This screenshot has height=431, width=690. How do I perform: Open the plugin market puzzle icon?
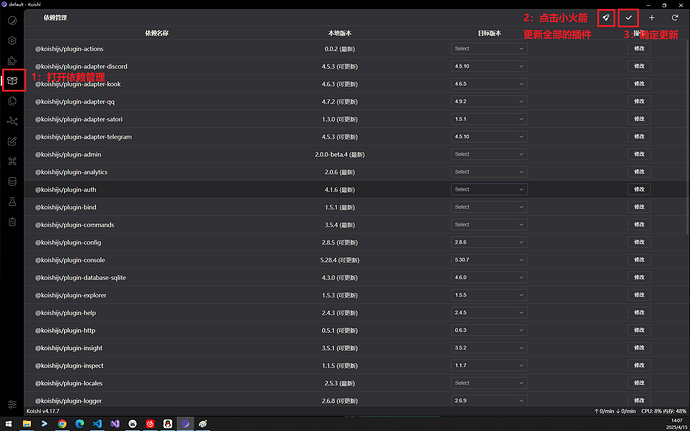tap(12, 61)
